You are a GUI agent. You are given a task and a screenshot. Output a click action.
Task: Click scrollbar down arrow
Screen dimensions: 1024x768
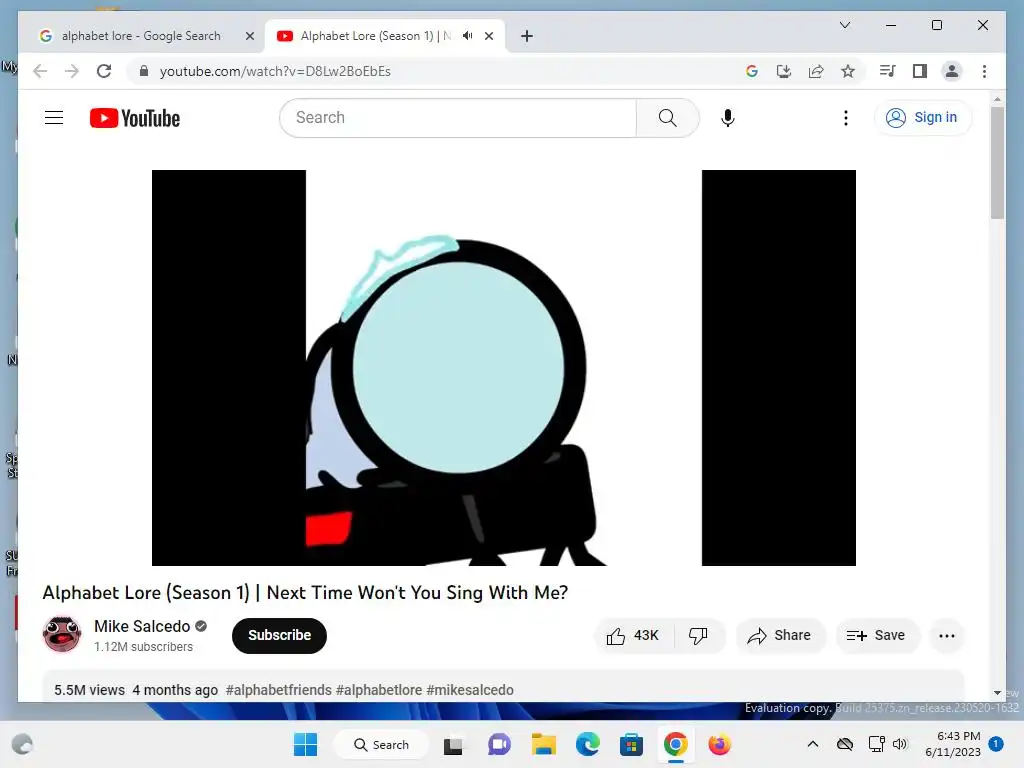point(997,693)
